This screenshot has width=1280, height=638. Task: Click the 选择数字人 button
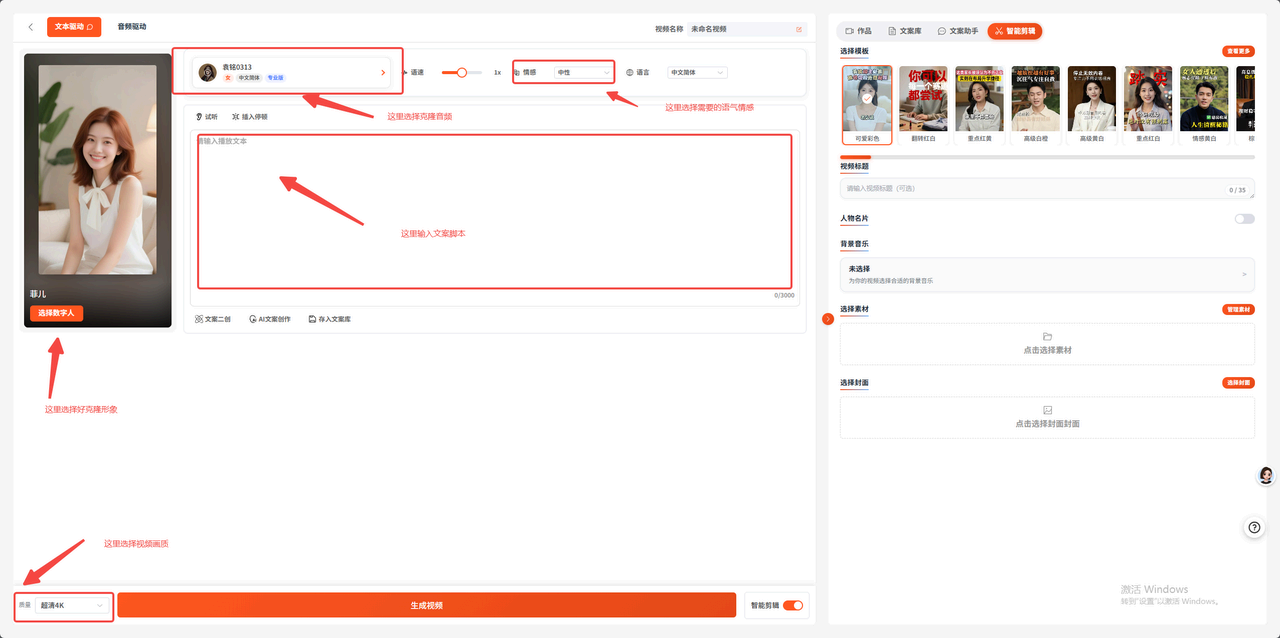pyautogui.click(x=56, y=313)
